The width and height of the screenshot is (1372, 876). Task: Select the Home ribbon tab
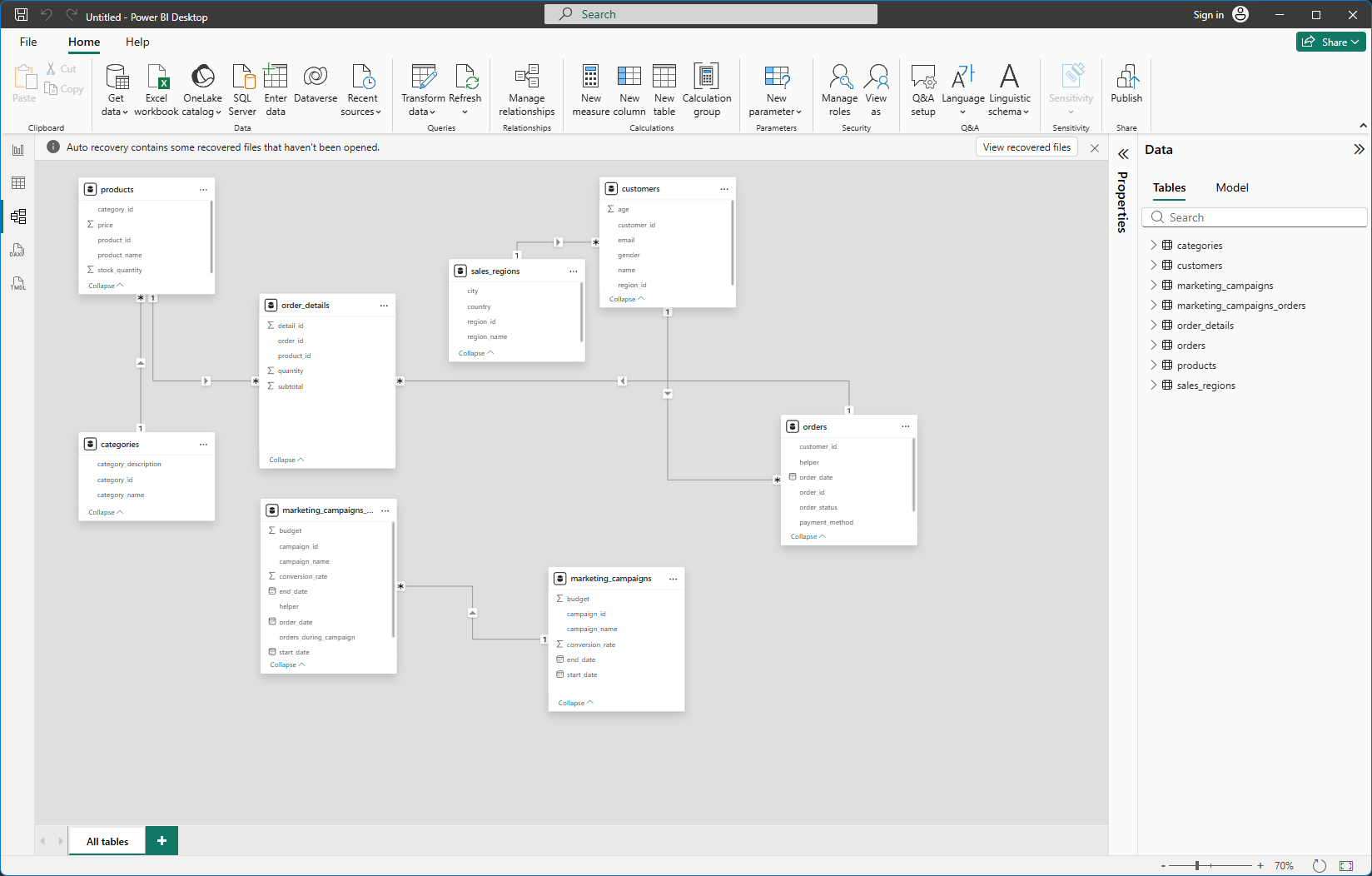[x=84, y=42]
